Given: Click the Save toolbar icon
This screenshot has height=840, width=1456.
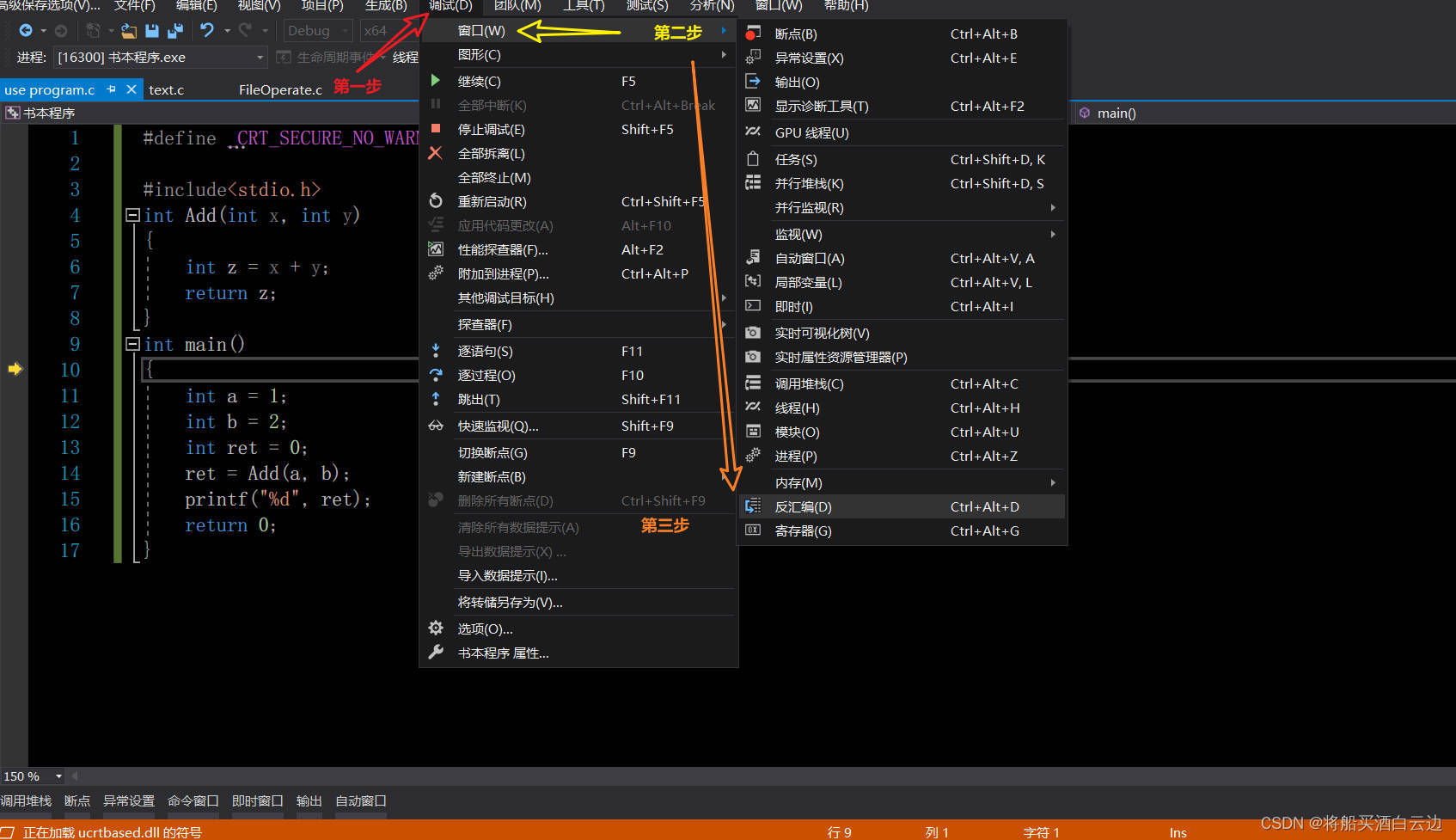Looking at the screenshot, I should (x=152, y=30).
